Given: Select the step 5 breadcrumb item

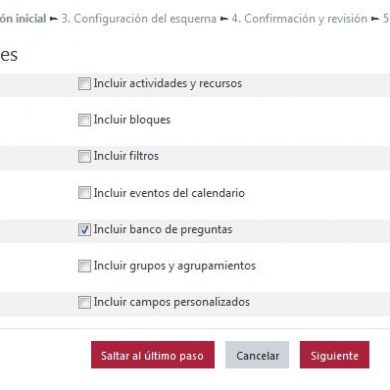Looking at the screenshot, I should (x=386, y=19).
